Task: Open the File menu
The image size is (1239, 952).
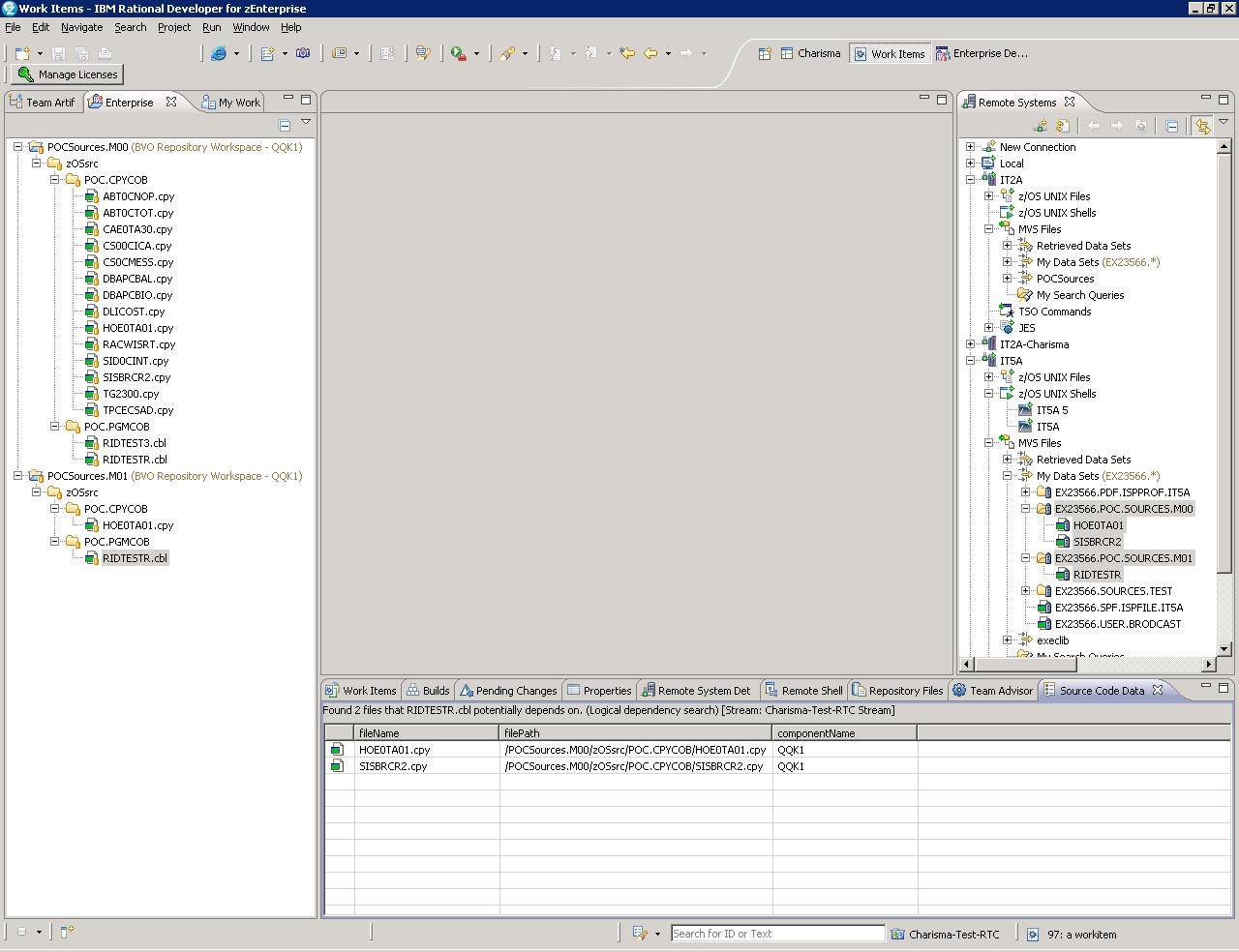Action: (13, 27)
